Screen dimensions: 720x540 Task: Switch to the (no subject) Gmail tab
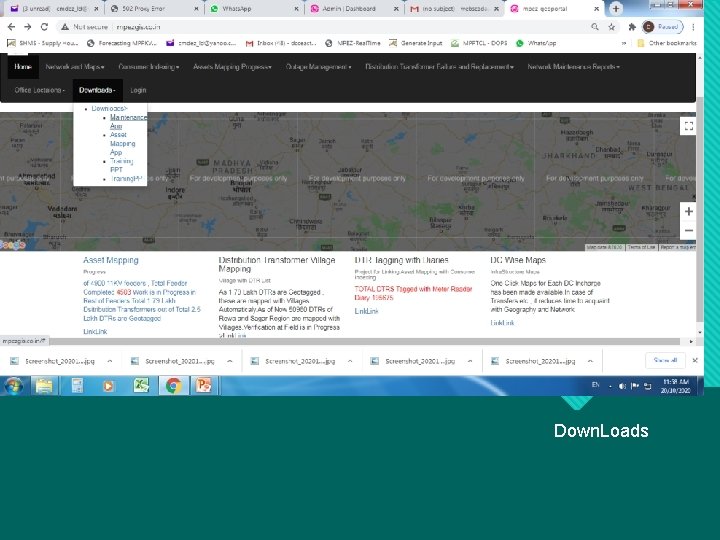pos(454,8)
